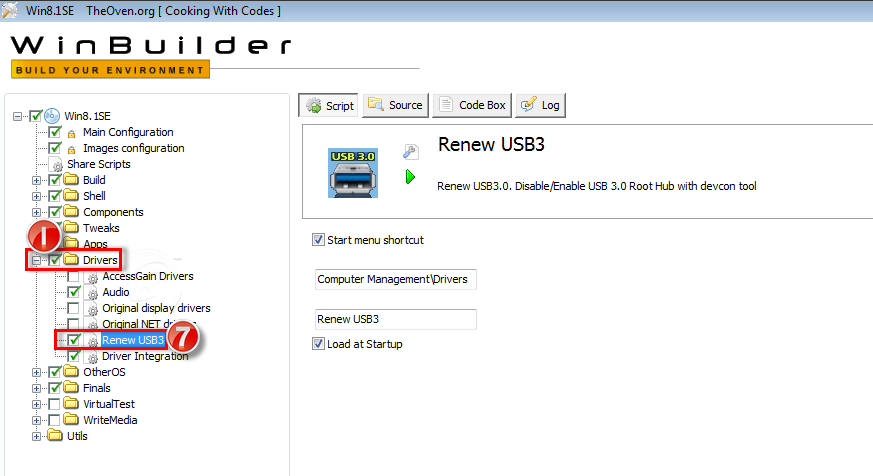Uncheck the Audio script checkbox
Viewport: 873px width, 476px height.
[x=73, y=292]
